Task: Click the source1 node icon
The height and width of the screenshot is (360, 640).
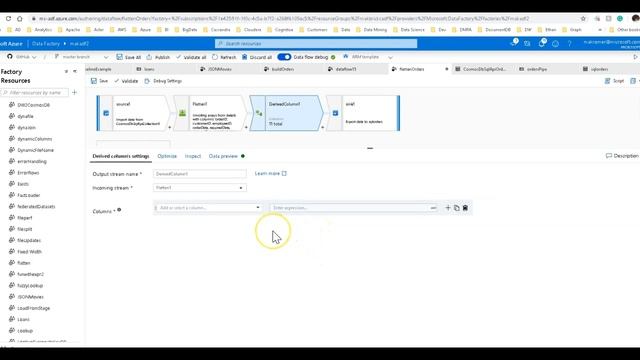Action: click(106, 113)
